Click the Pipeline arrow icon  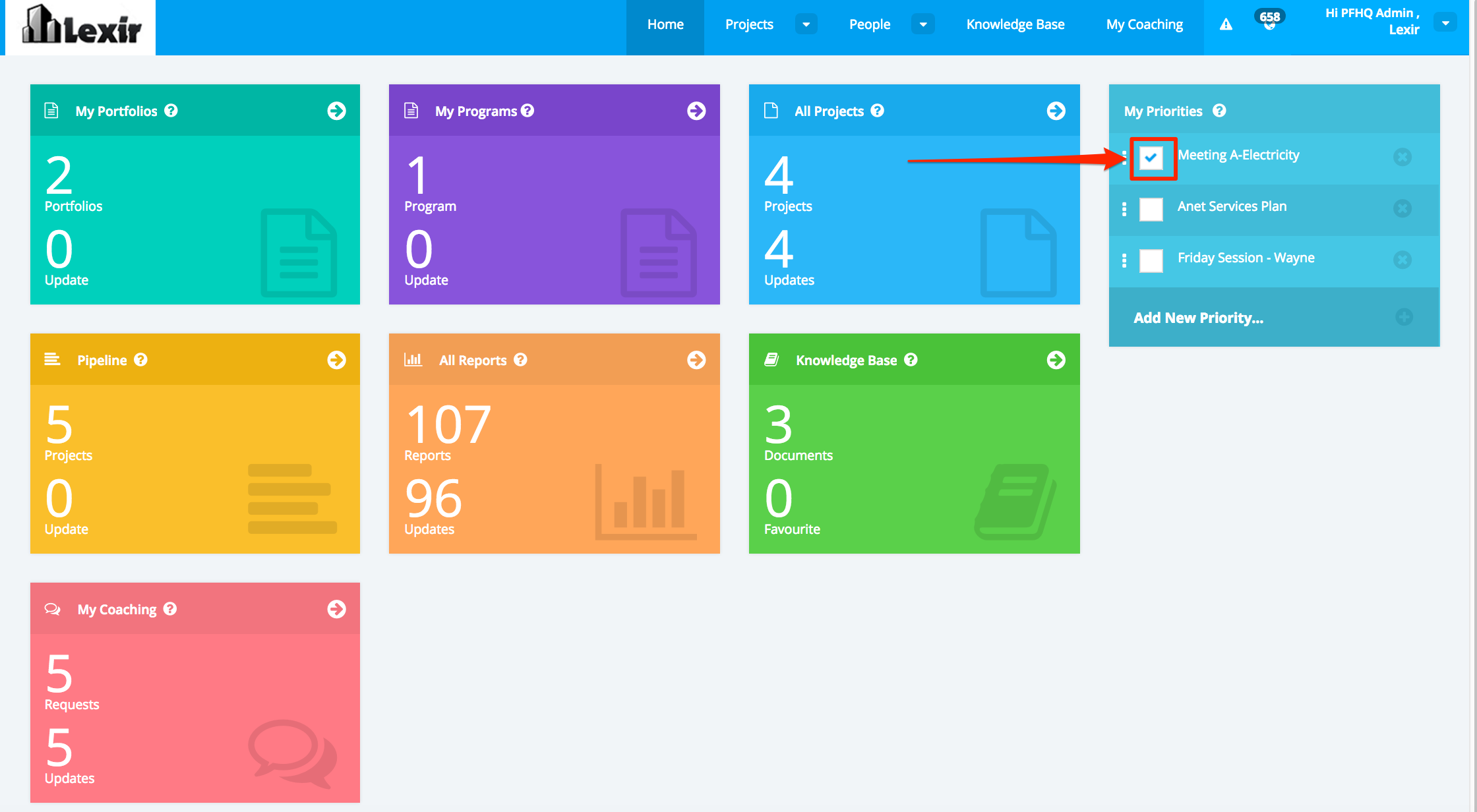336,360
